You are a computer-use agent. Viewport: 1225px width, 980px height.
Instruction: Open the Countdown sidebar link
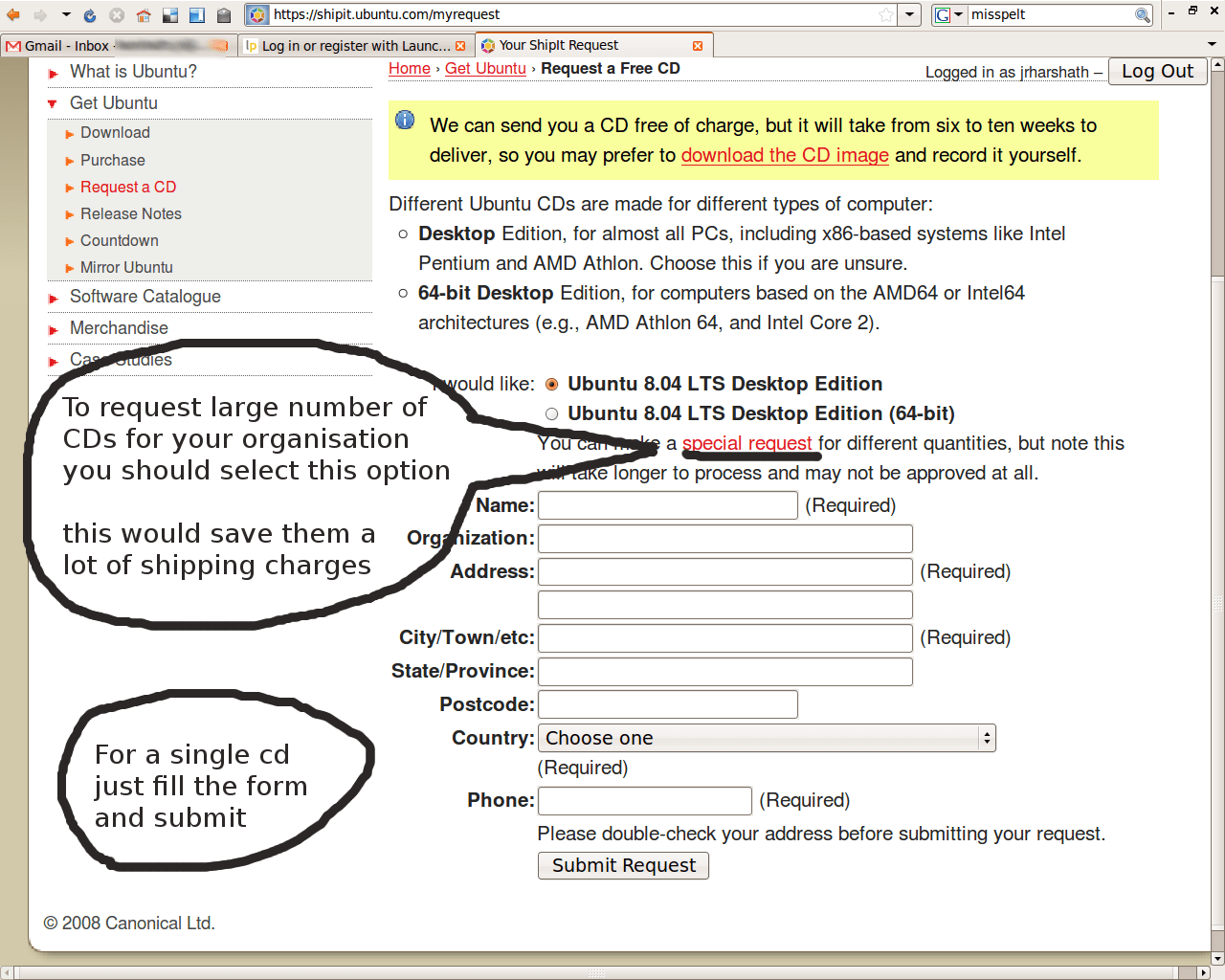click(120, 241)
